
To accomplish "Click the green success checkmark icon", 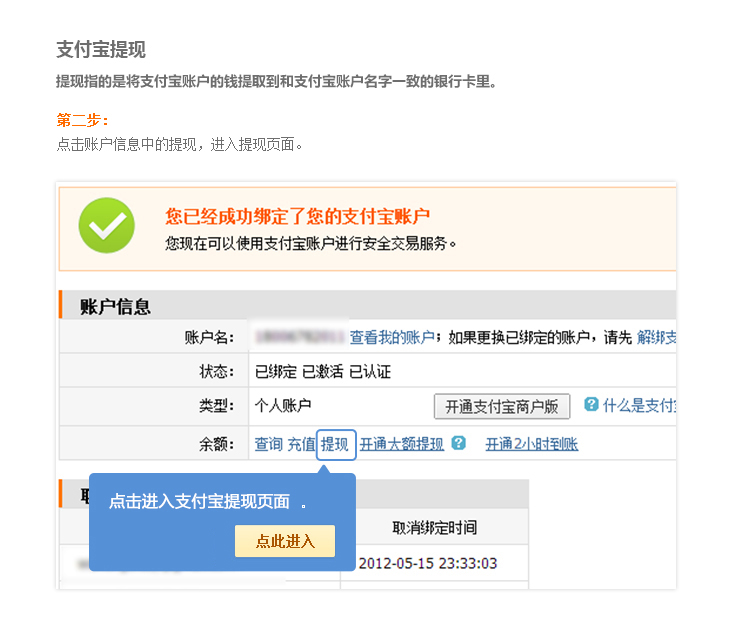I will click(x=106, y=225).
